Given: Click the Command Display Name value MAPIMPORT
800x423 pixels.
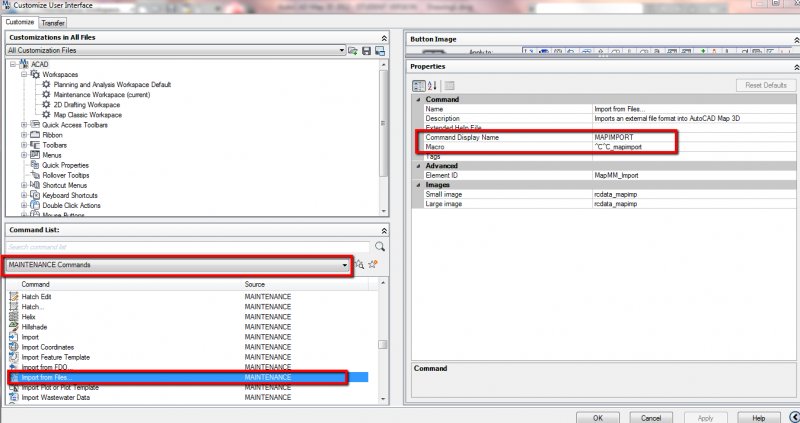Looking at the screenshot, I should click(x=614, y=137).
